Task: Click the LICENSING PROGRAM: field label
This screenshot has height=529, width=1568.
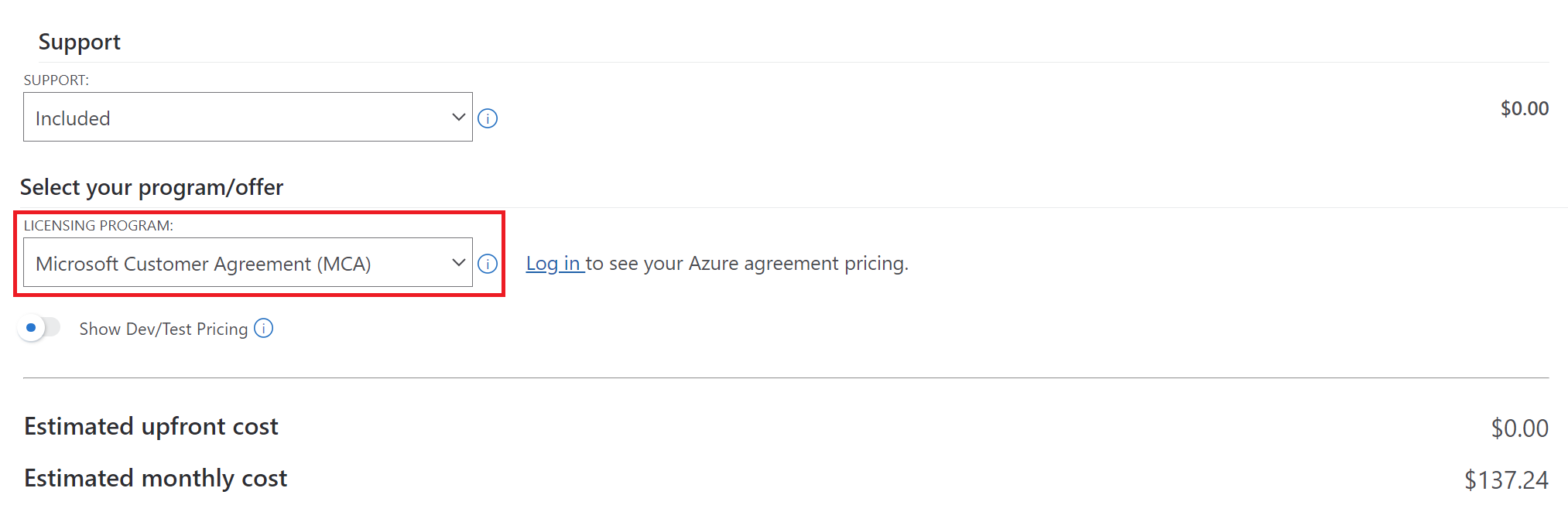Action: [x=98, y=226]
